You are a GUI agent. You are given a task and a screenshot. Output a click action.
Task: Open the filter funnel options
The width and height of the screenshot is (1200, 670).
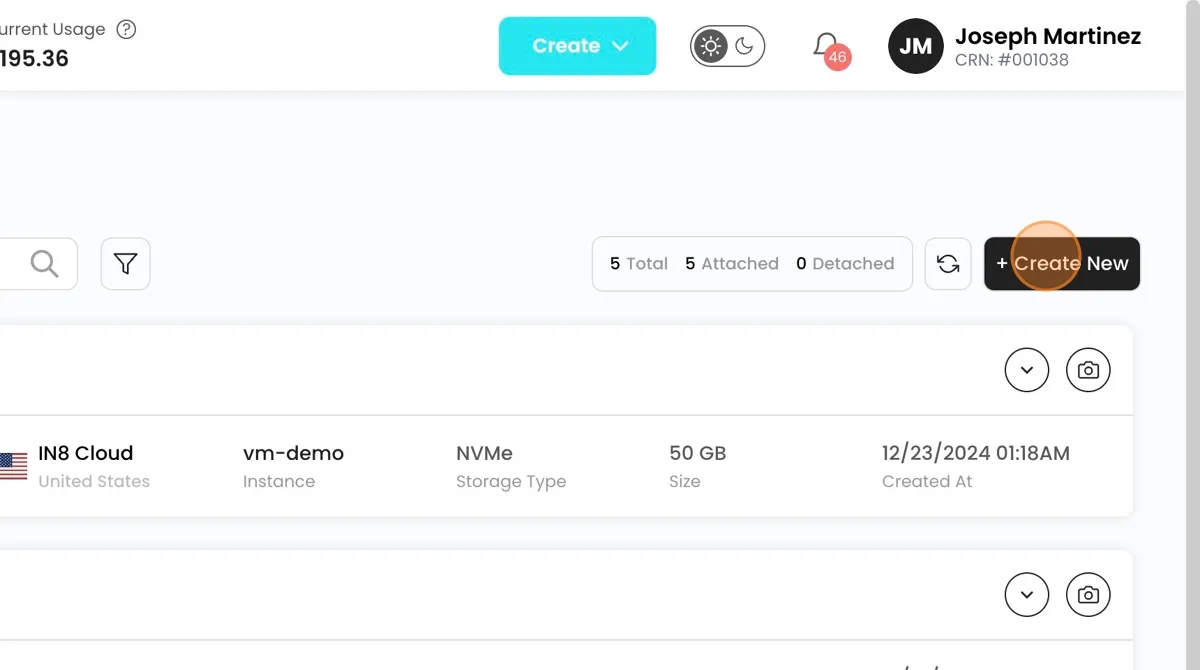(125, 264)
